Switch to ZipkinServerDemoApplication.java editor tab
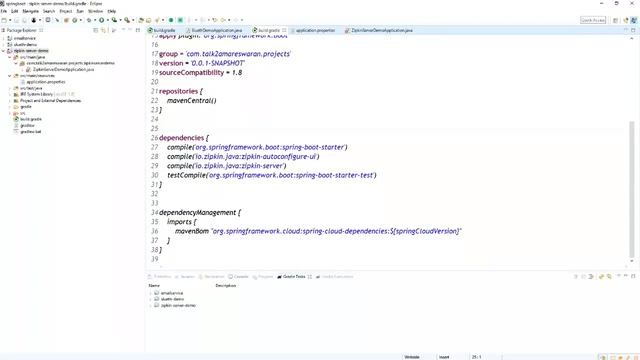 point(379,30)
